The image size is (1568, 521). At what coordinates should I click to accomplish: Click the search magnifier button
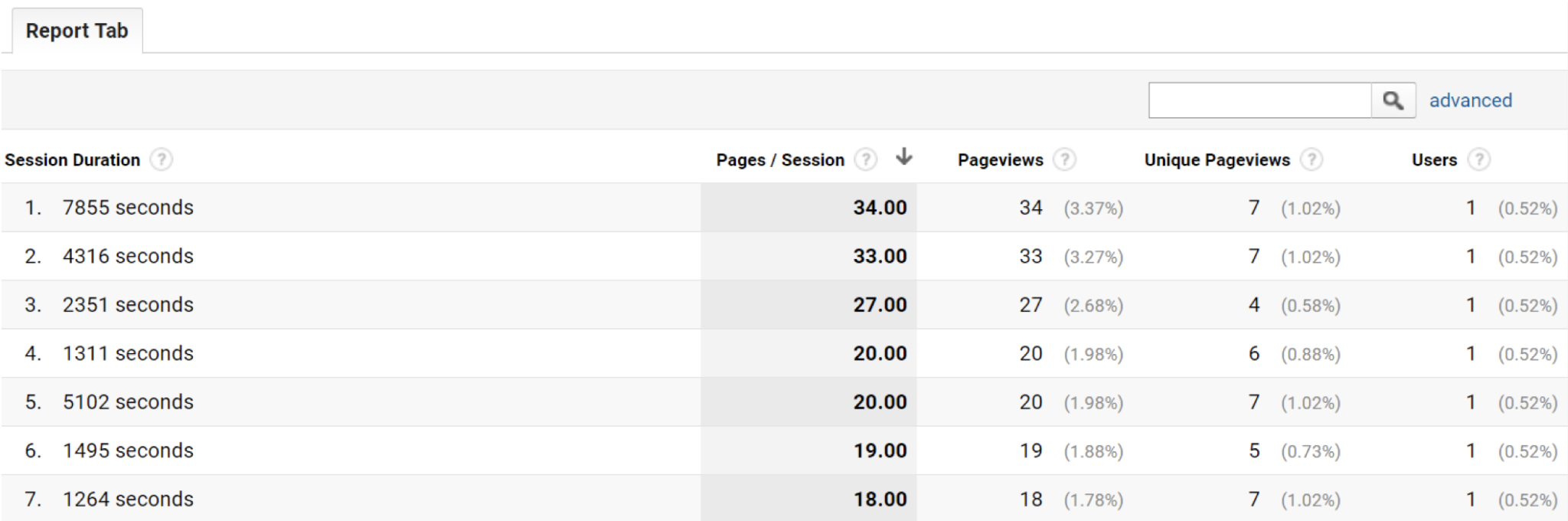[x=1393, y=100]
